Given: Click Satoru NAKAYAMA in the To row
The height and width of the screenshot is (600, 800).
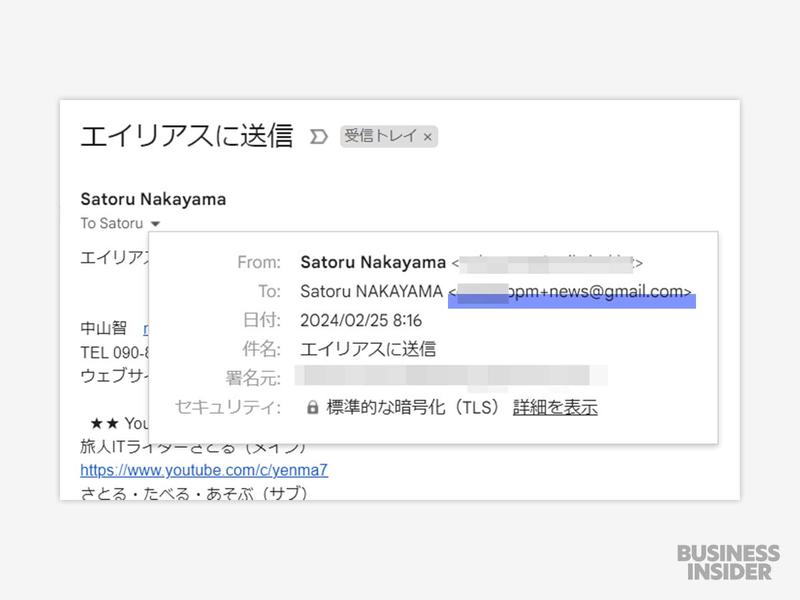Looking at the screenshot, I should pos(371,291).
